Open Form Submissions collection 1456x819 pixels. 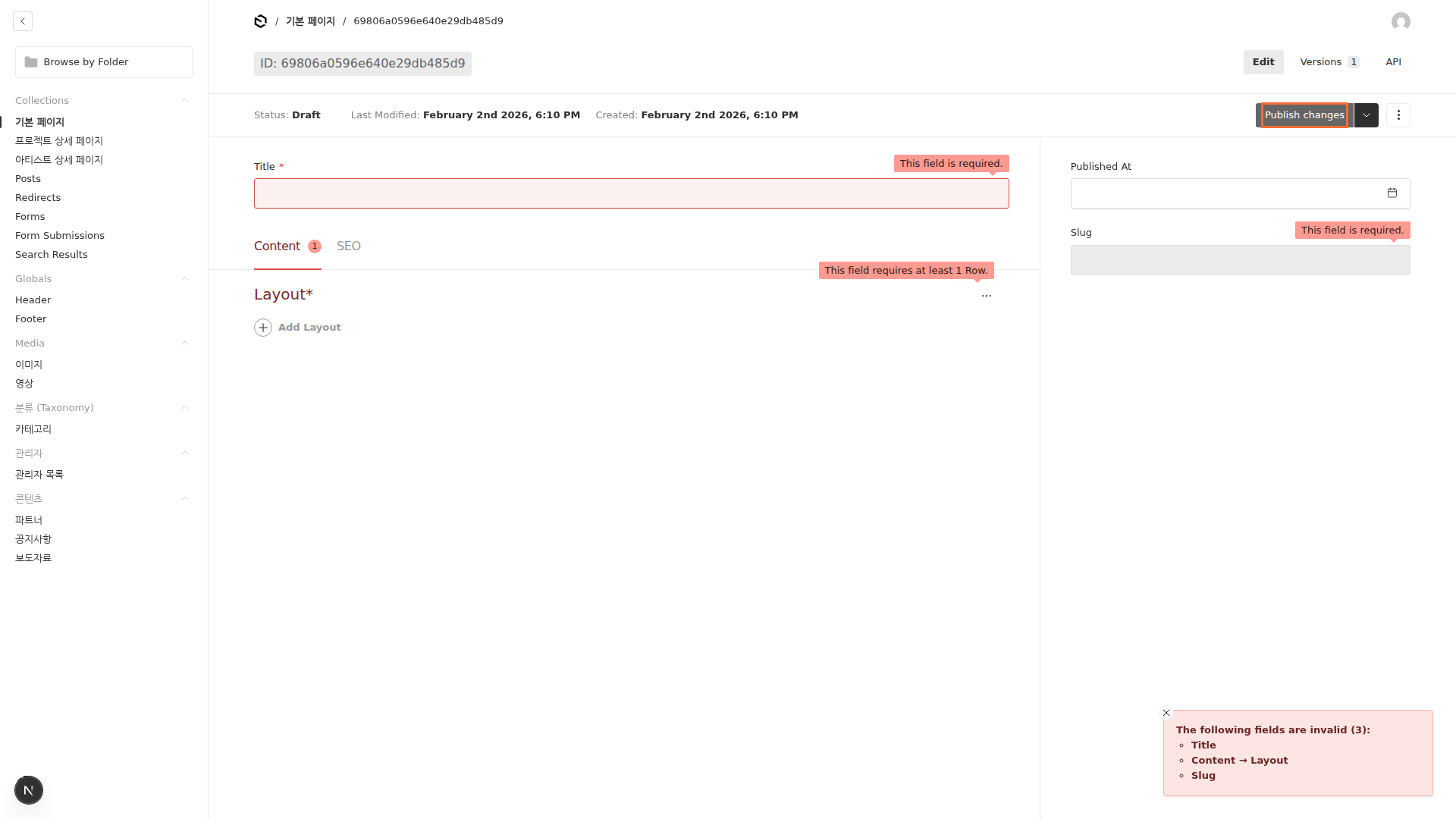coord(60,236)
